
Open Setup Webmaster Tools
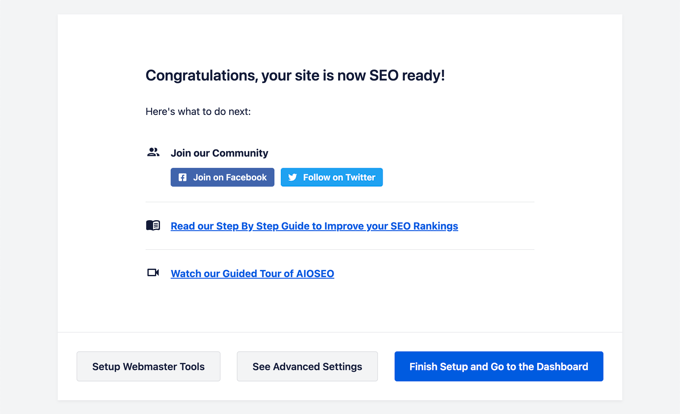149,366
